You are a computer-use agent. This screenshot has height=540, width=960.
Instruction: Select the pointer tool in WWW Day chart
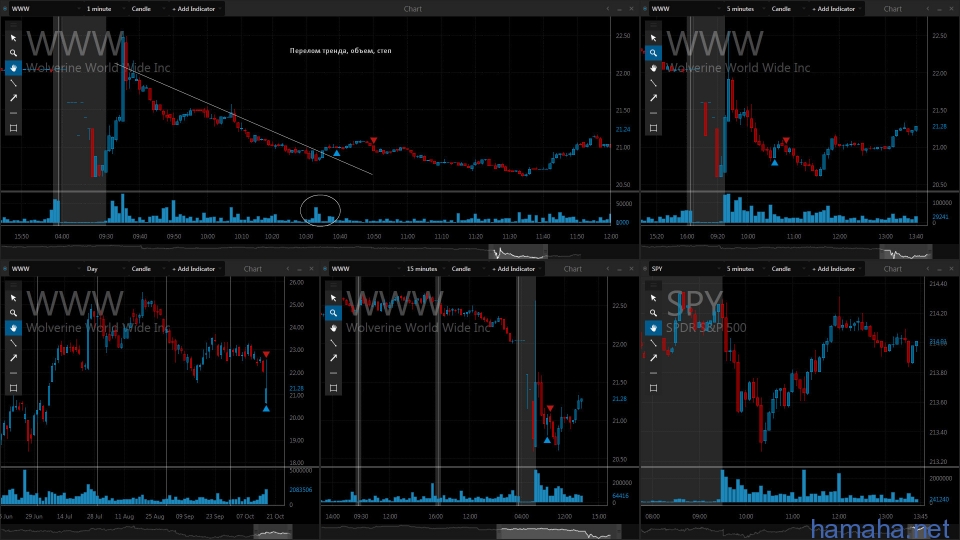pos(13,298)
